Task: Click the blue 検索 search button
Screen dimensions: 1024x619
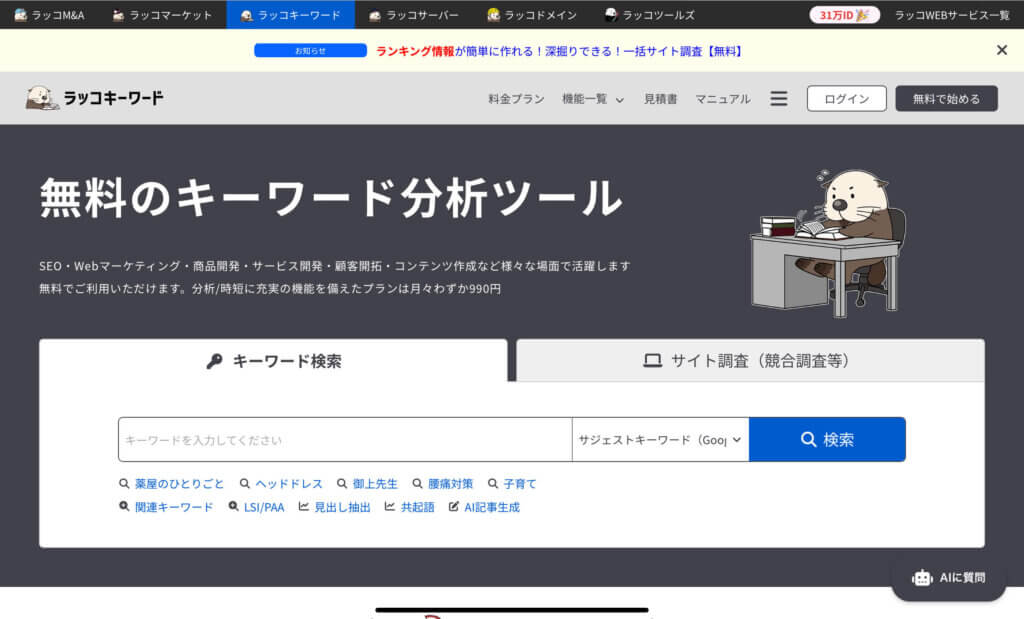Action: (x=827, y=439)
